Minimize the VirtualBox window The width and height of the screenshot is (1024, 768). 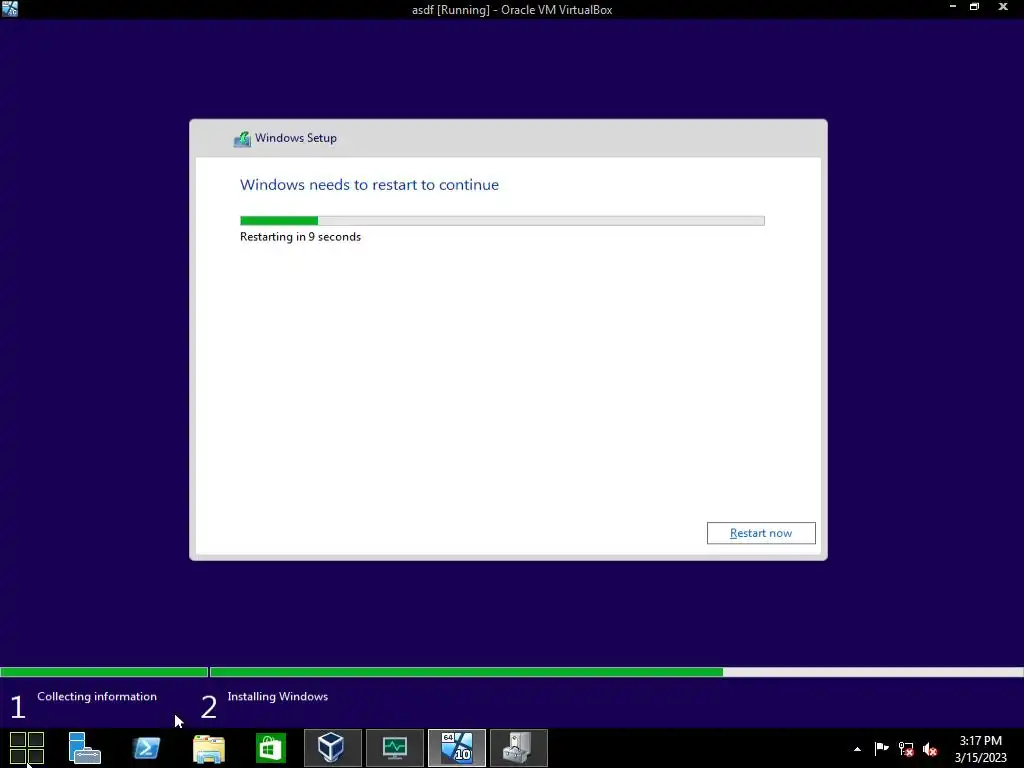pos(953,7)
